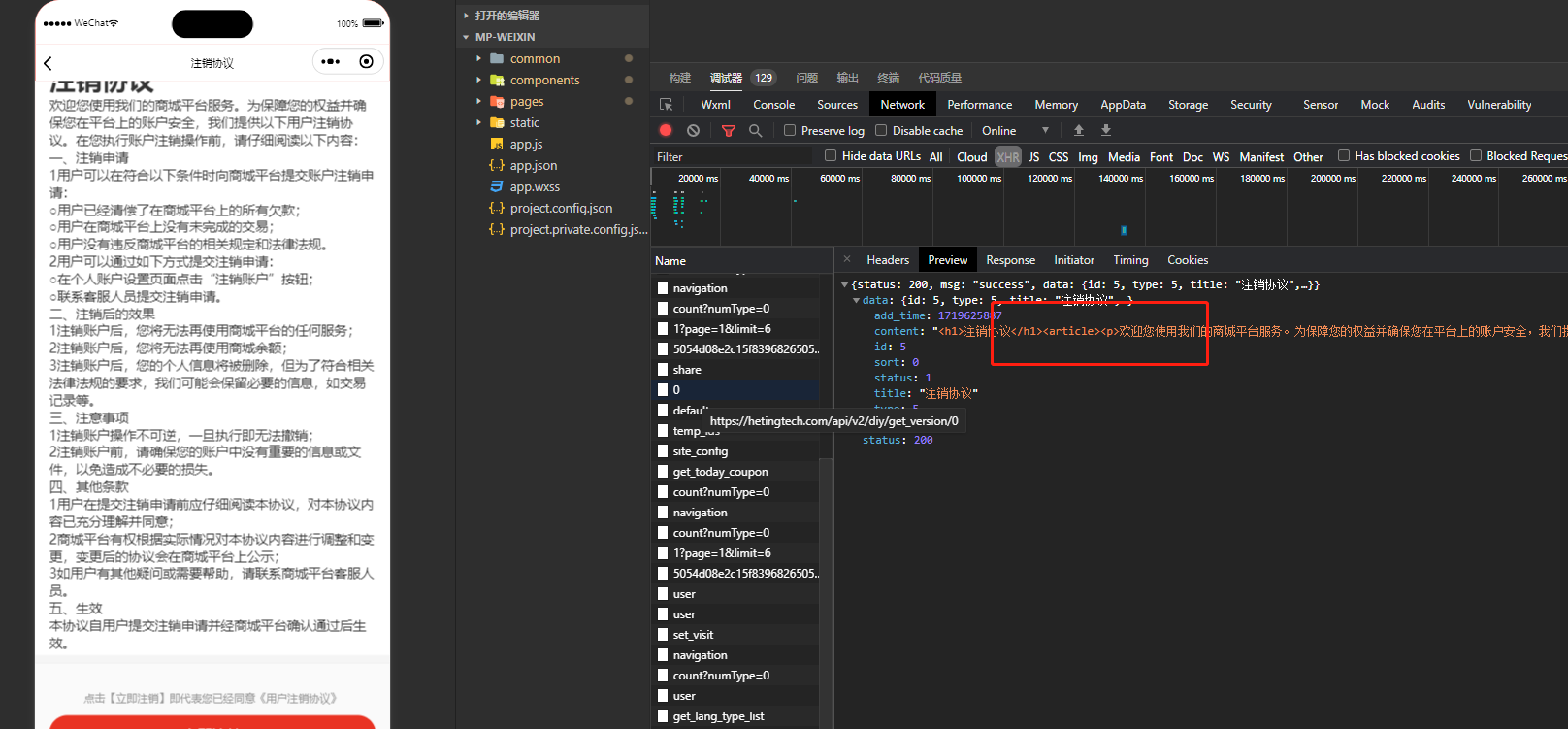Viewport: 1568px width, 729px height.
Task: Click the request at the 60000 ms mark
Action: click(x=795, y=201)
